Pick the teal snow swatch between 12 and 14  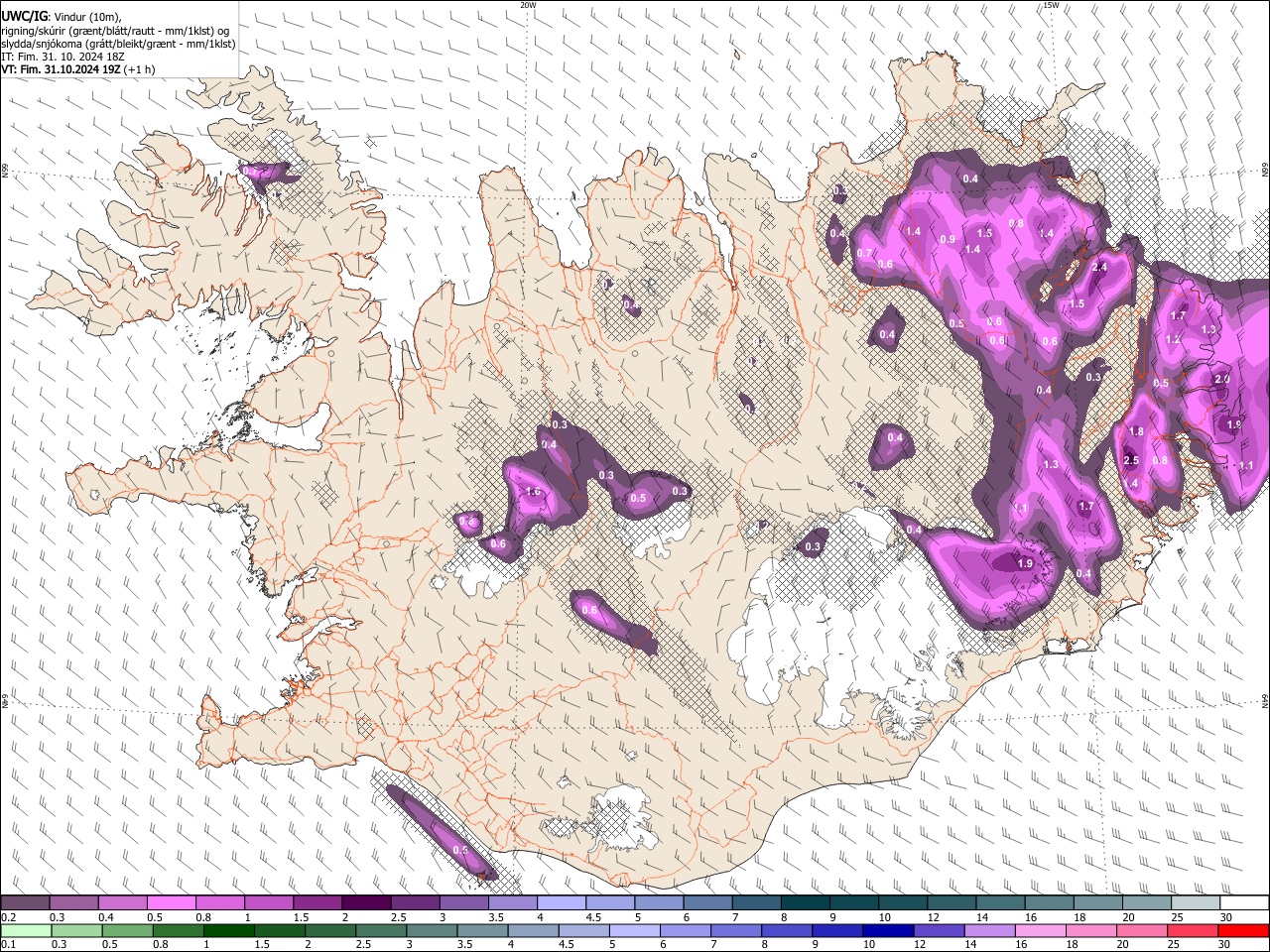pyautogui.click(x=952, y=903)
